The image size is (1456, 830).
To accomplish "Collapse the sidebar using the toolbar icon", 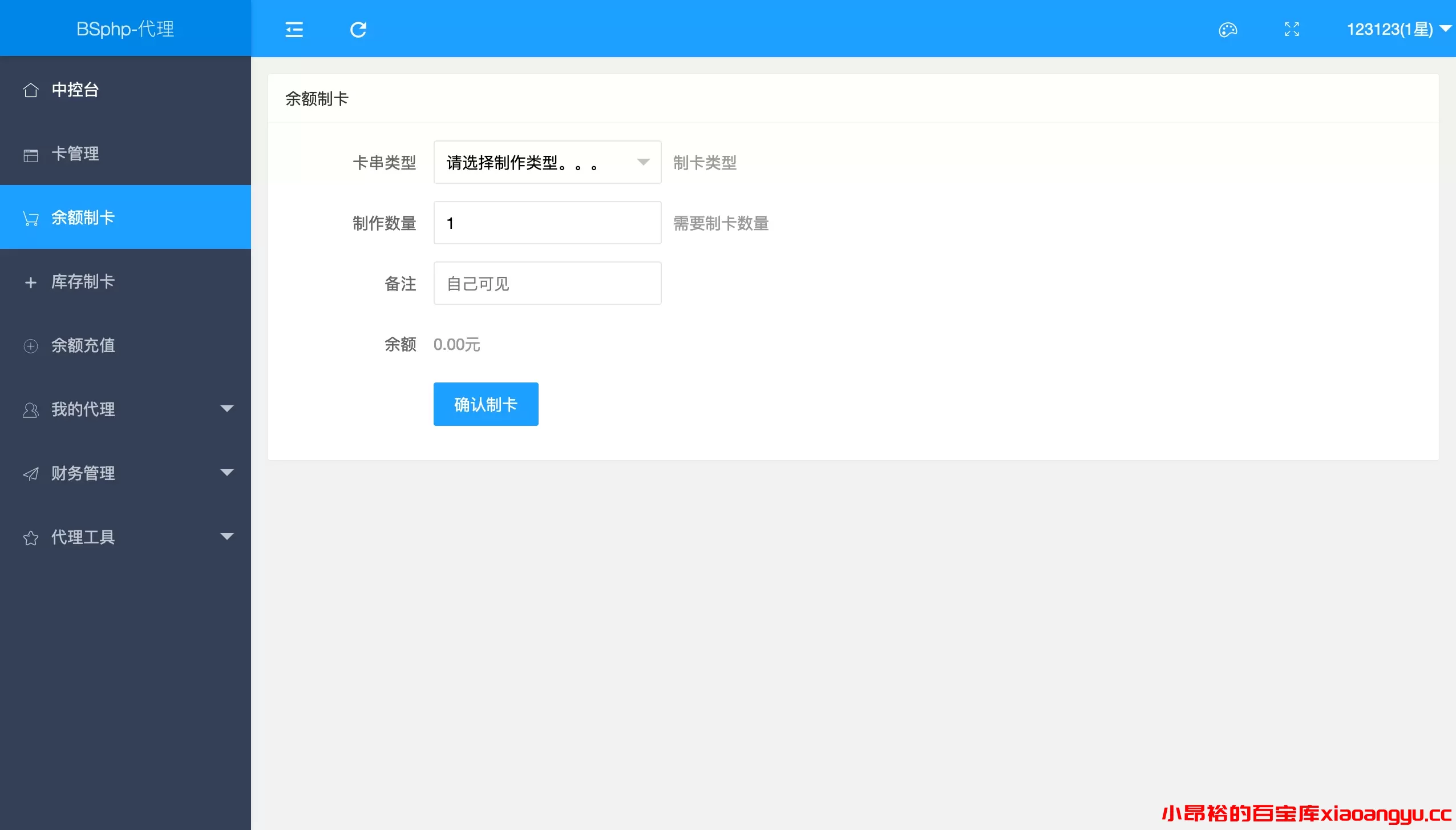I will [294, 29].
